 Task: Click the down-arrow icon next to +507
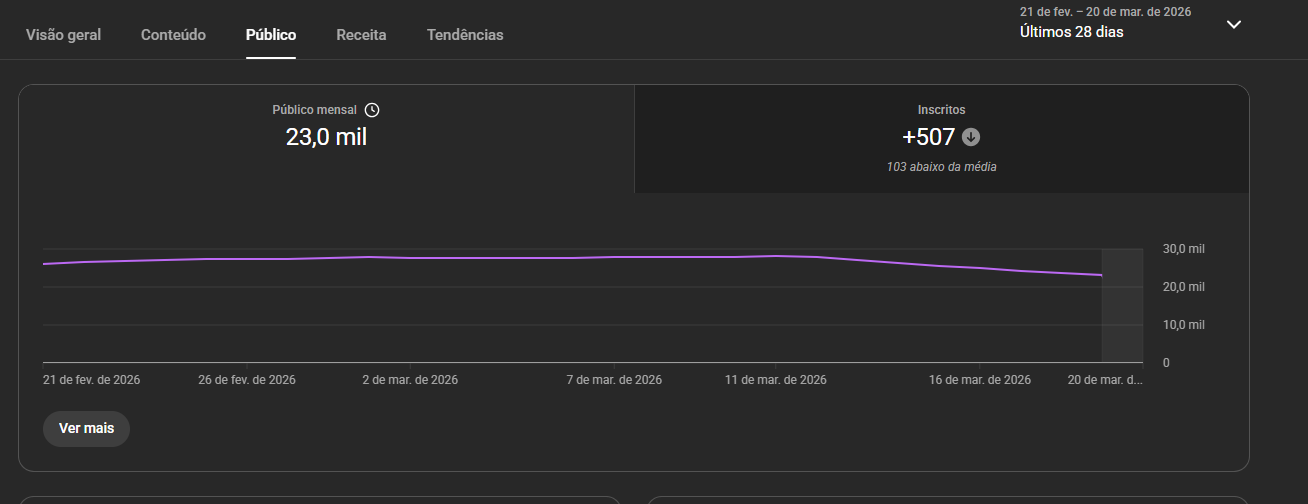point(971,138)
